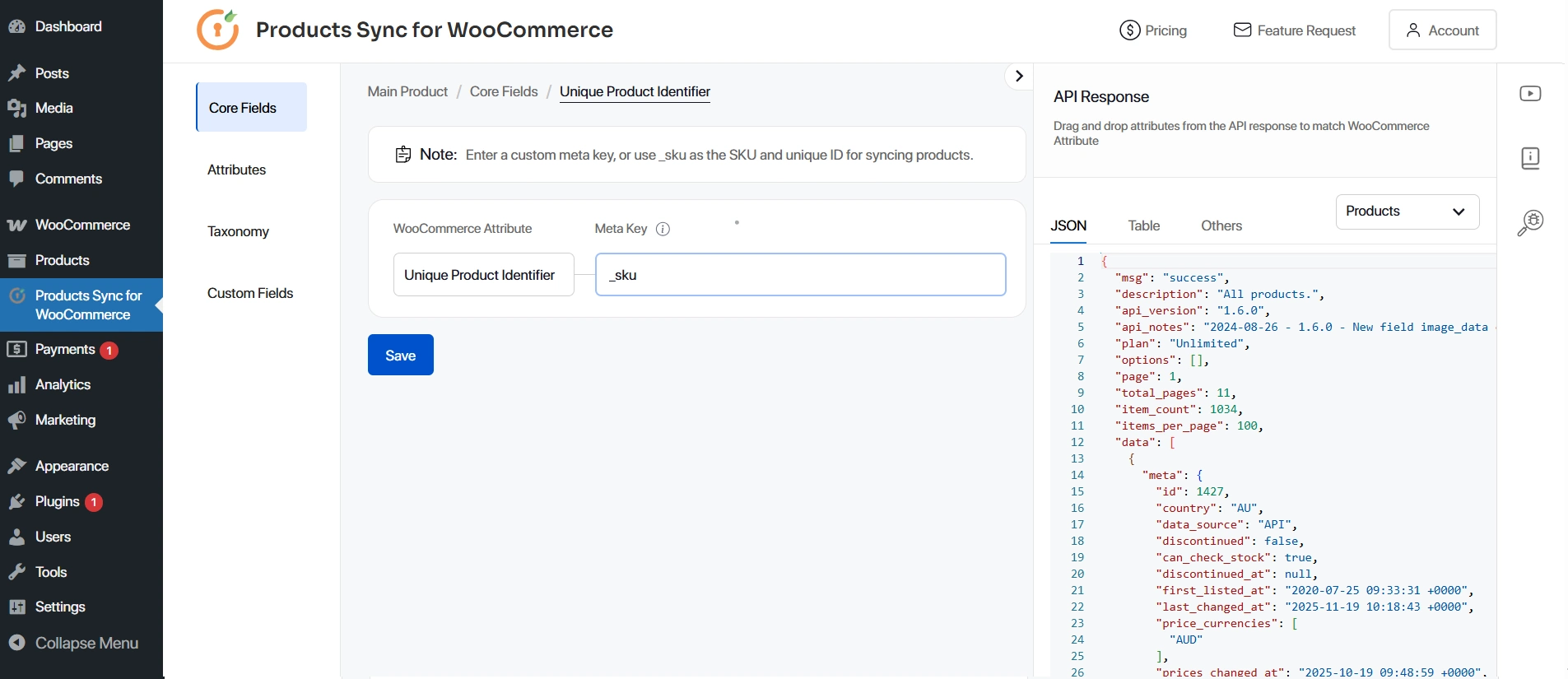Open WooCommerce in WordPress sidebar
Screen dimensions: 1568x679
(81, 225)
